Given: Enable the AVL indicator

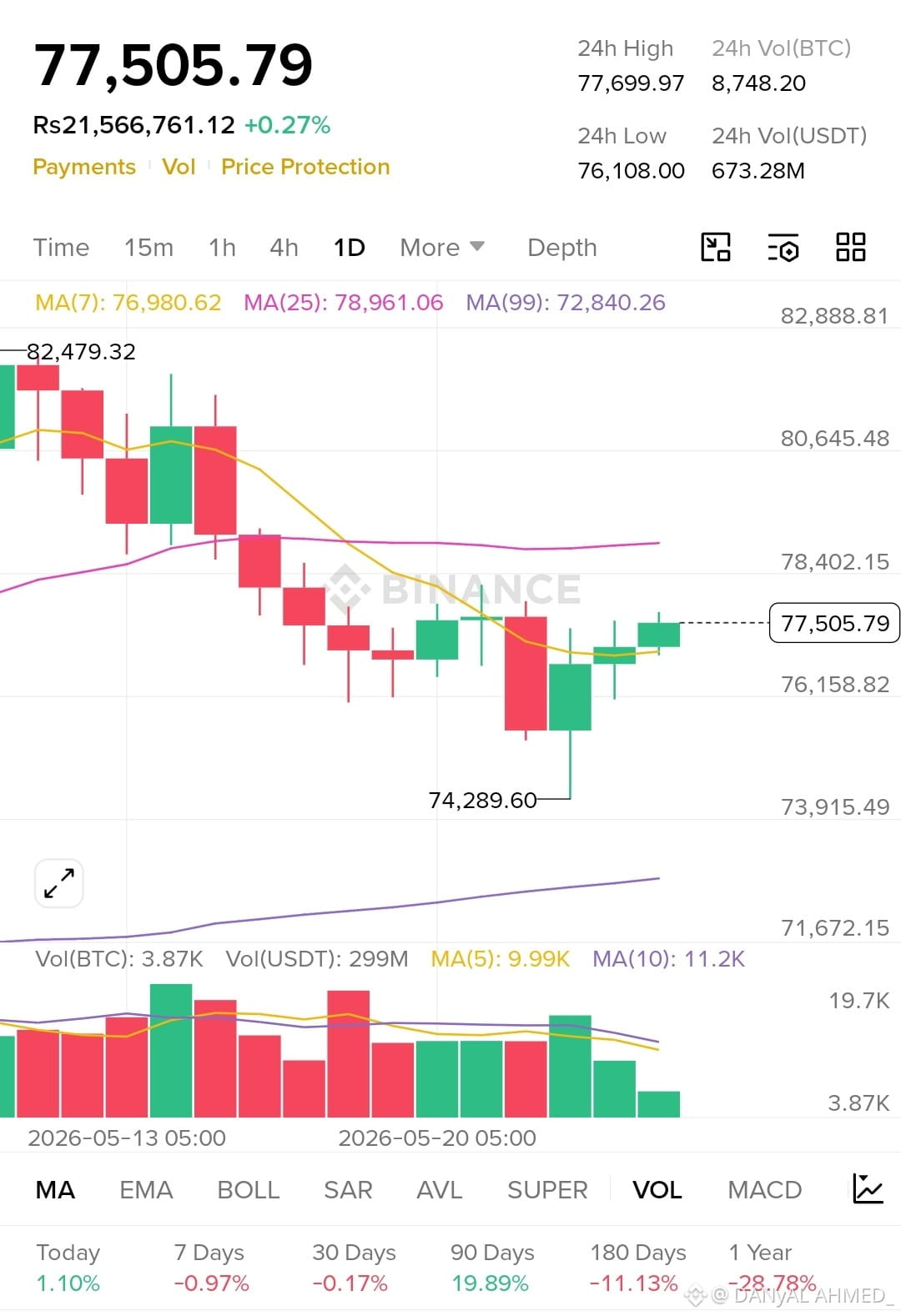Looking at the screenshot, I should [439, 1190].
